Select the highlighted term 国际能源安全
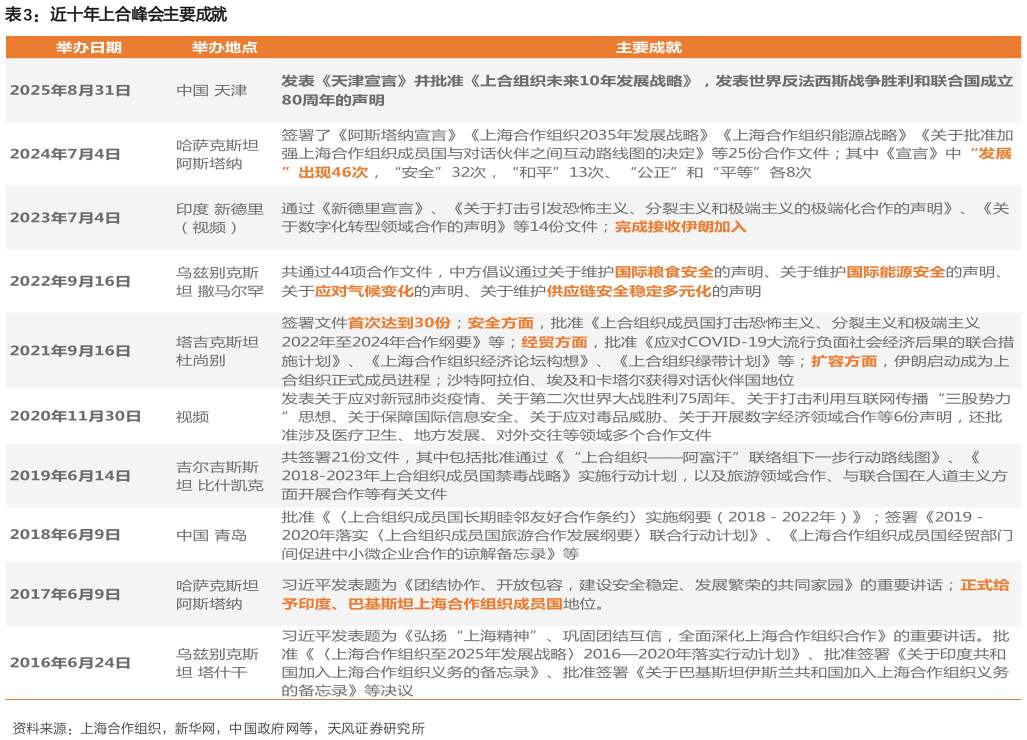1027x740 pixels. (x=897, y=270)
